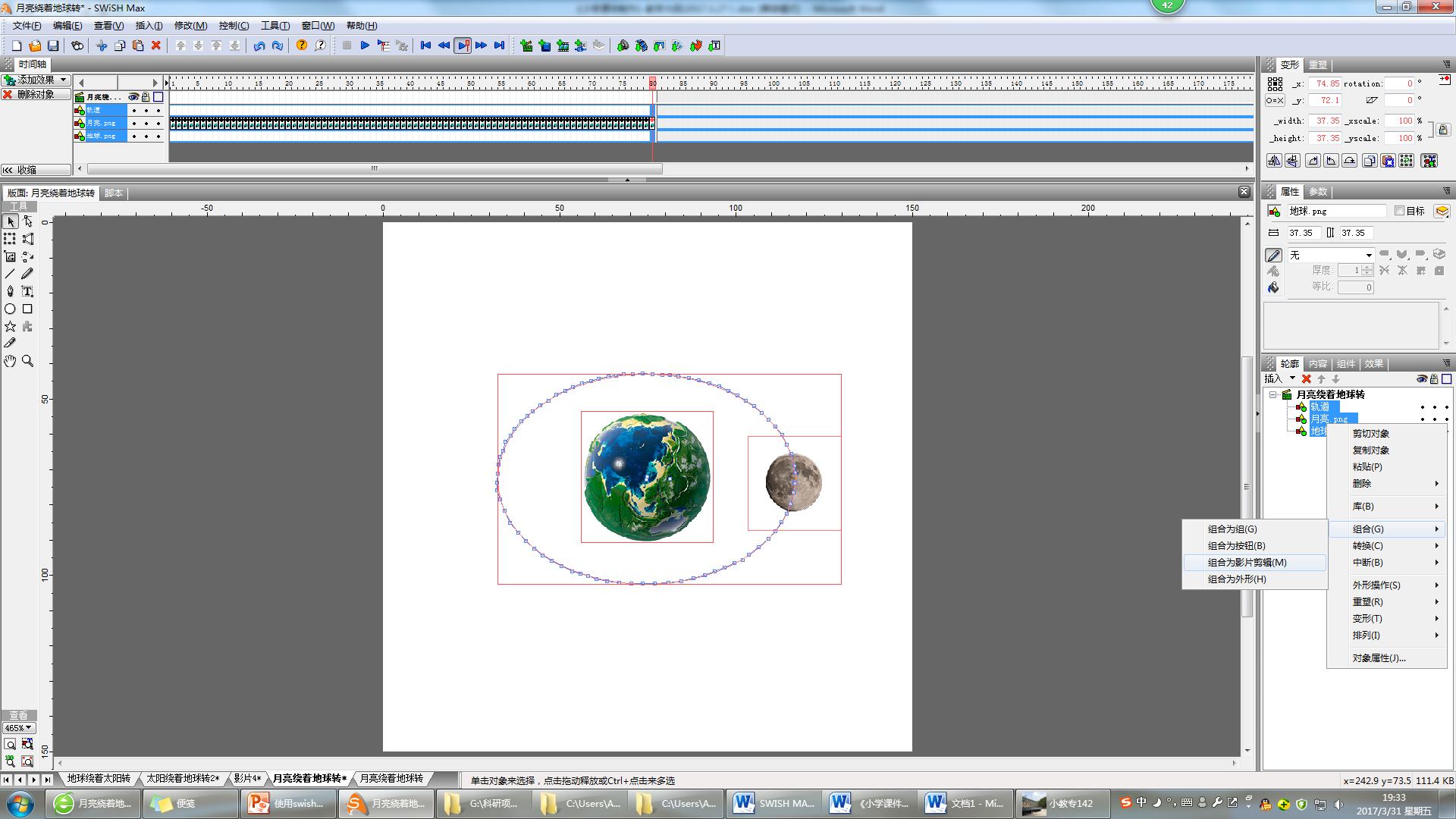Image resolution: width=1456 pixels, height=819 pixels.
Task: Jump to the last frame
Action: 499,45
